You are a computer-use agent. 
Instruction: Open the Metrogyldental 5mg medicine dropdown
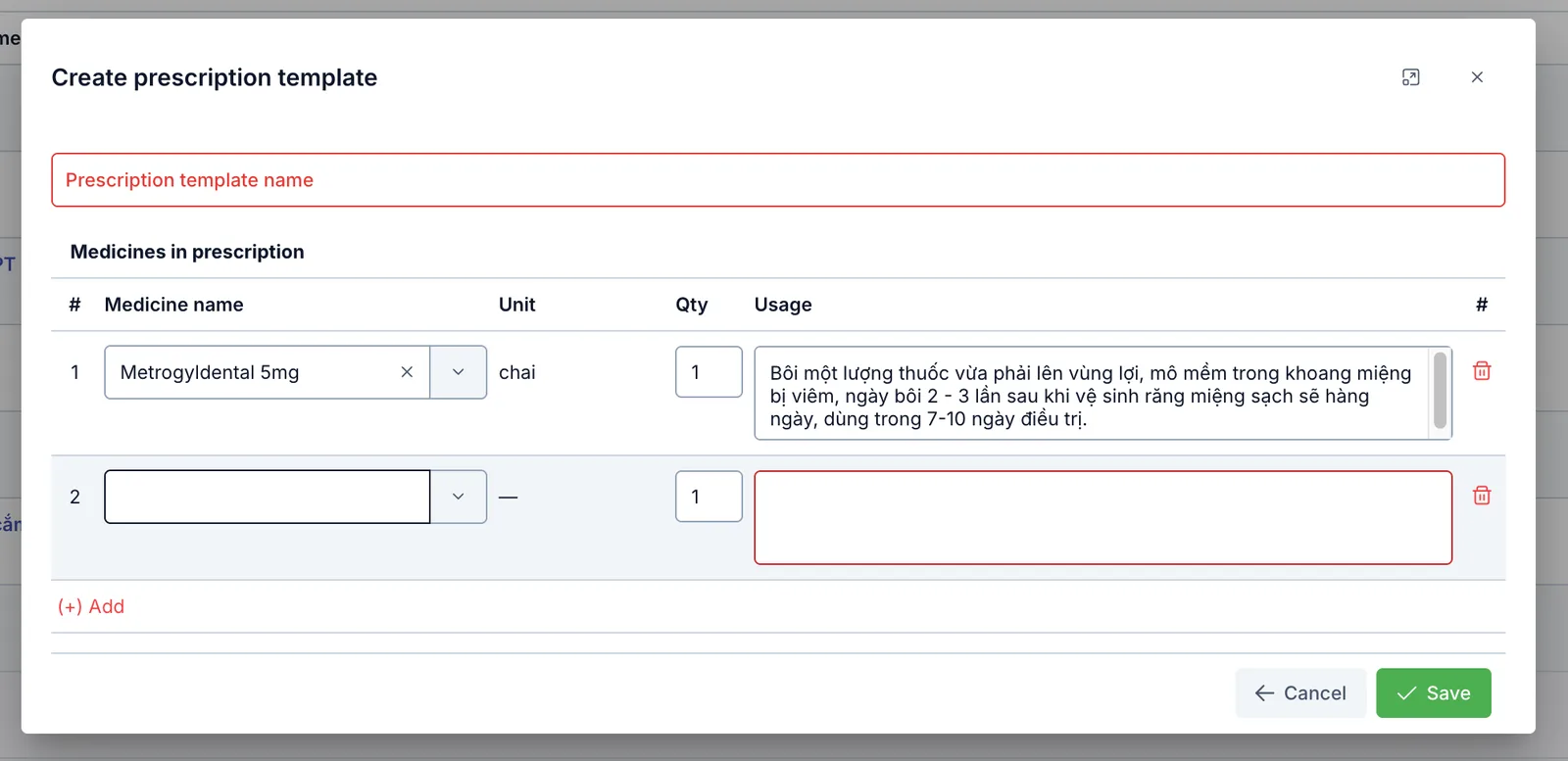coord(458,372)
